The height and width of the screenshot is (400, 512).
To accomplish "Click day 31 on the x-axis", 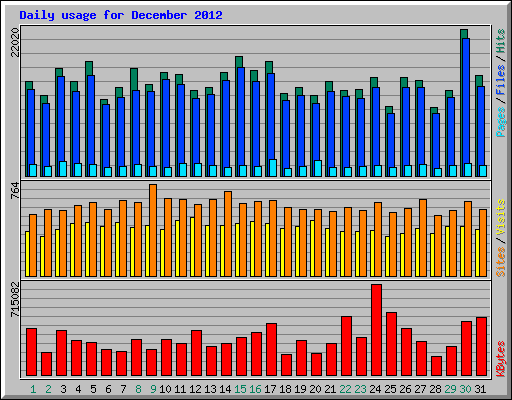I will (480, 389).
